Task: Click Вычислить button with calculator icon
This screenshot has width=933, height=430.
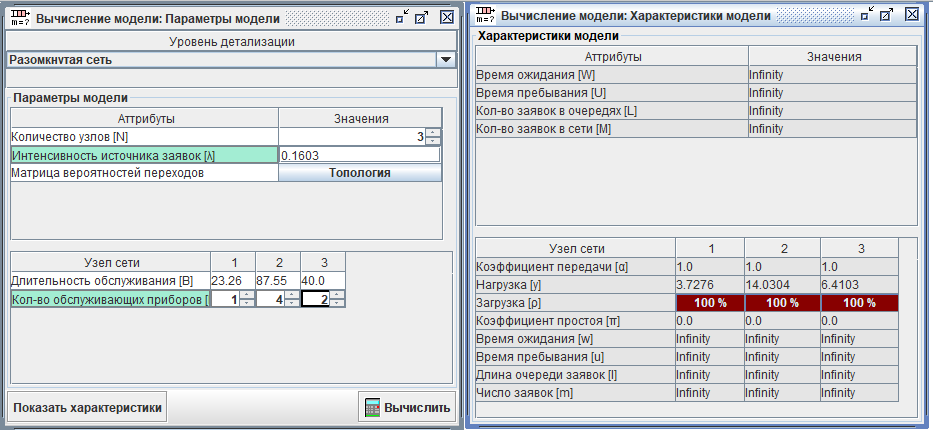Action: tap(408, 408)
